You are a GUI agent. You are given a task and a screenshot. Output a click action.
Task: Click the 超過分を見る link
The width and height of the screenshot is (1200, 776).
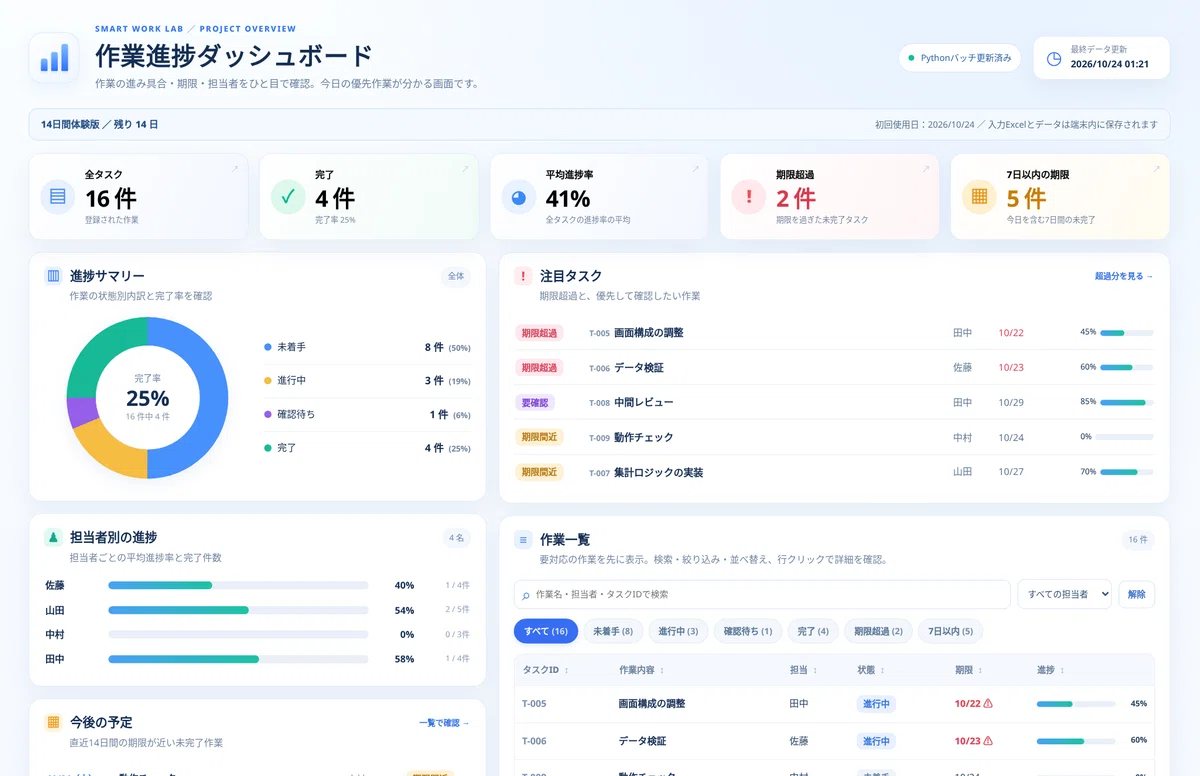point(1124,276)
